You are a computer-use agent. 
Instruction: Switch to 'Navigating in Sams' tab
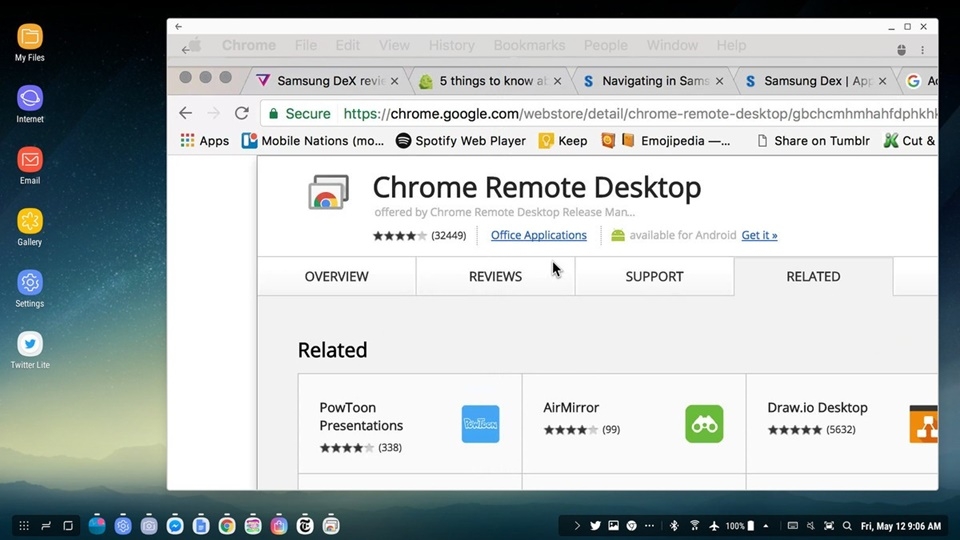pos(652,81)
